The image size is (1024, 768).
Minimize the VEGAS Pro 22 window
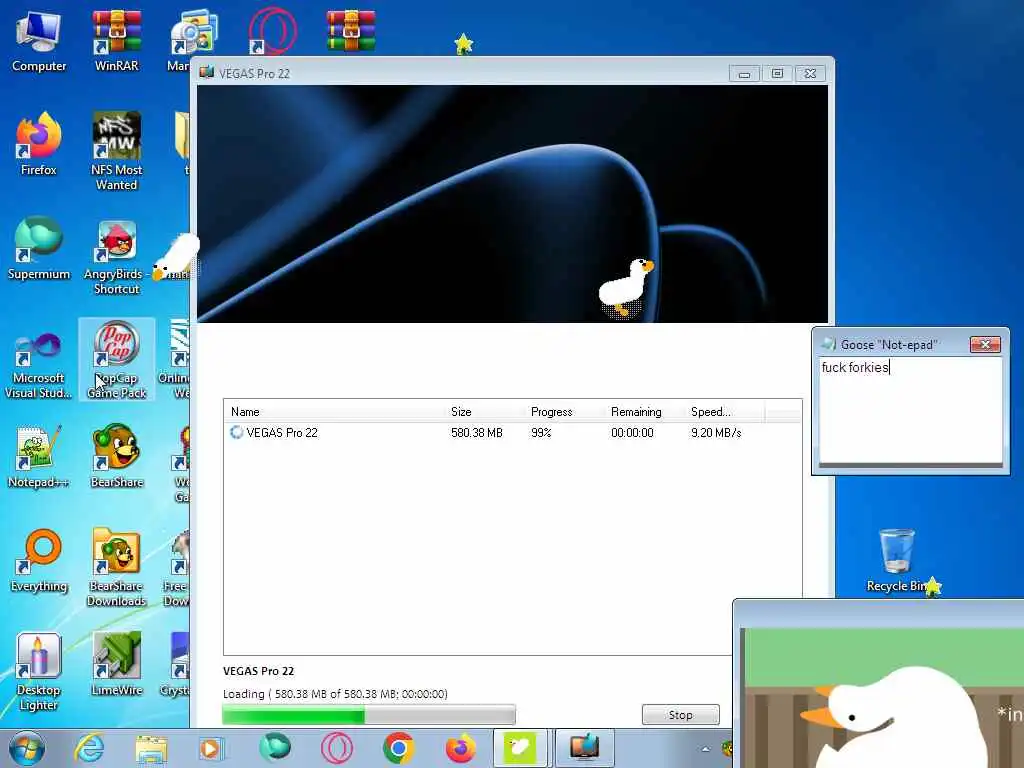pyautogui.click(x=744, y=74)
